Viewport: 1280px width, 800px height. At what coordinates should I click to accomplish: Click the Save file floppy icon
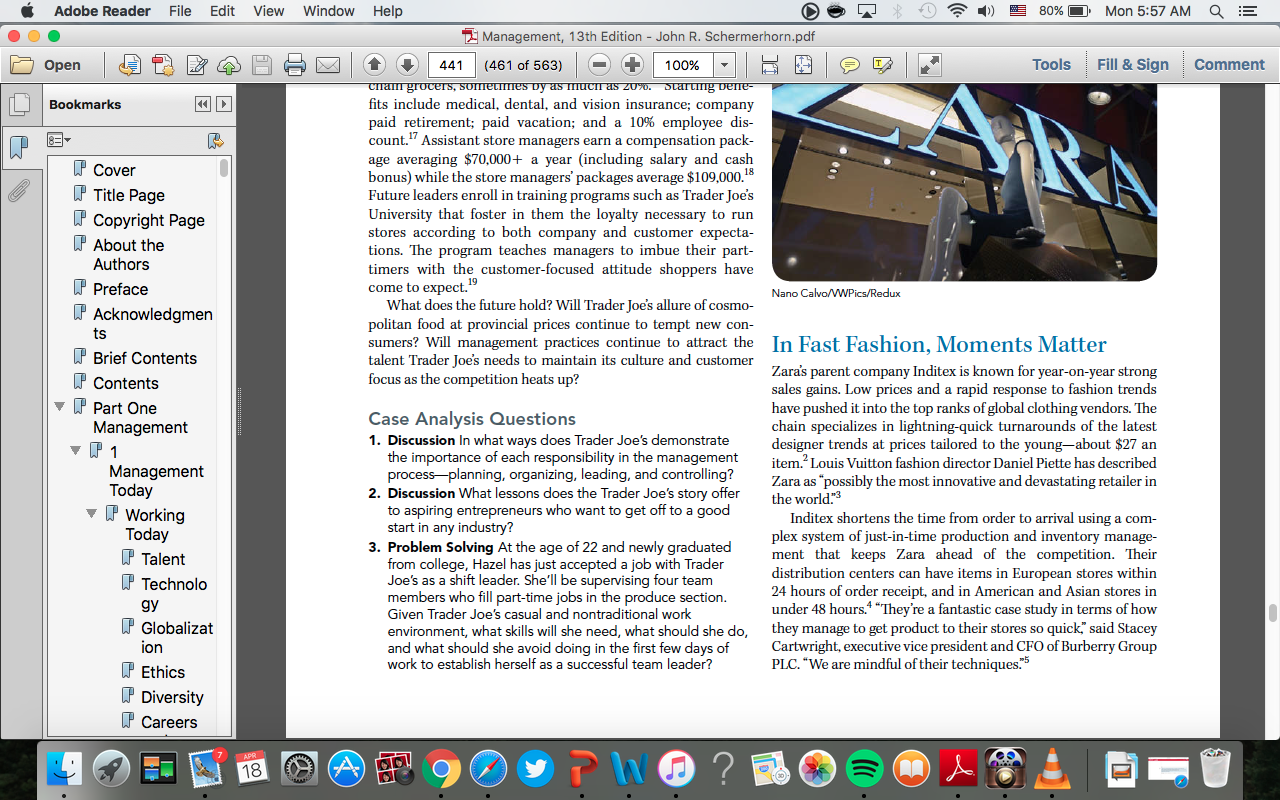click(x=262, y=65)
